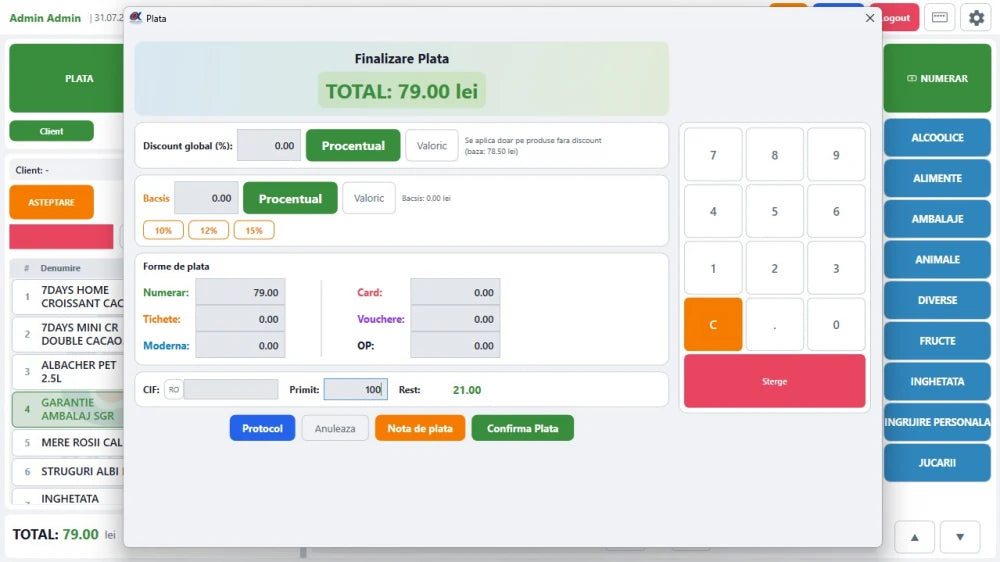
Task: Click the blue Protocol button
Action: (x=262, y=428)
